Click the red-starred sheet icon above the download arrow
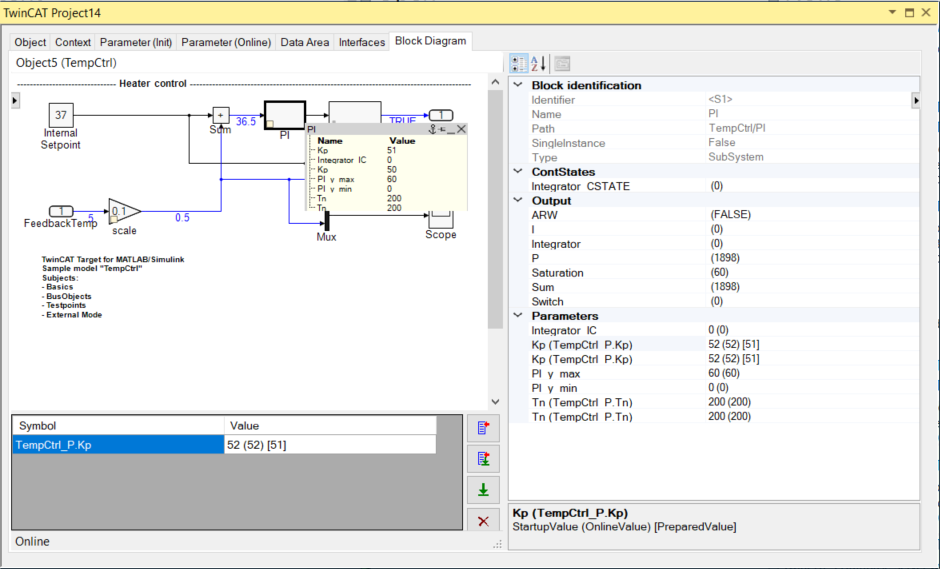Viewport: 940px width, 569px height. (x=483, y=427)
